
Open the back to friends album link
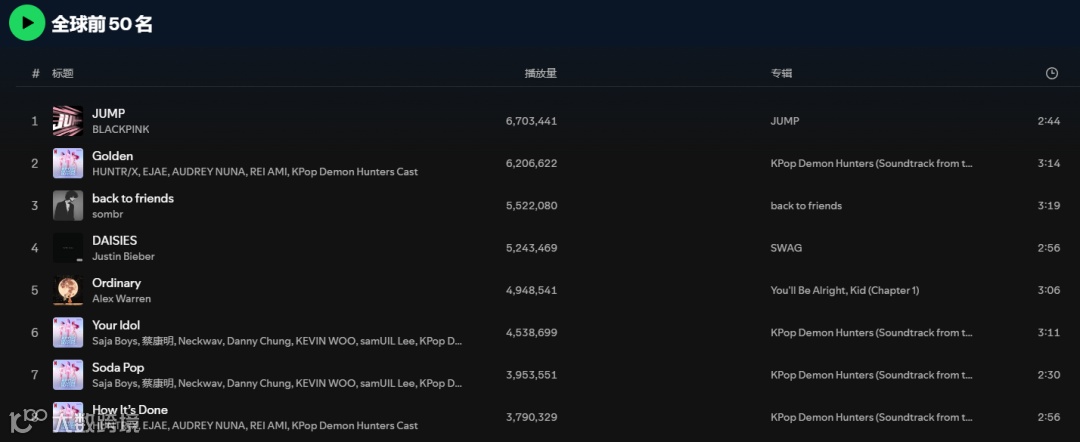pos(807,206)
